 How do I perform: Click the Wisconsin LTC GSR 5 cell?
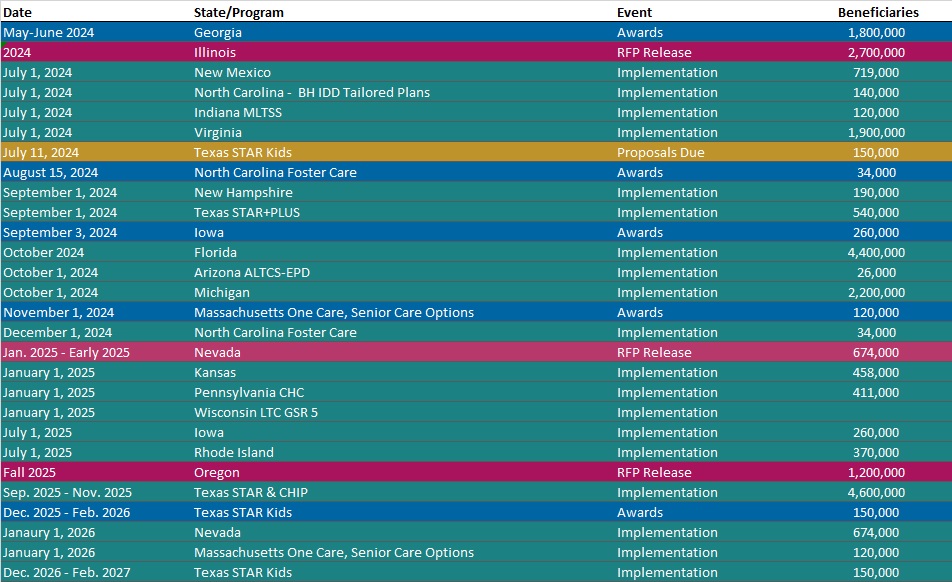point(256,412)
